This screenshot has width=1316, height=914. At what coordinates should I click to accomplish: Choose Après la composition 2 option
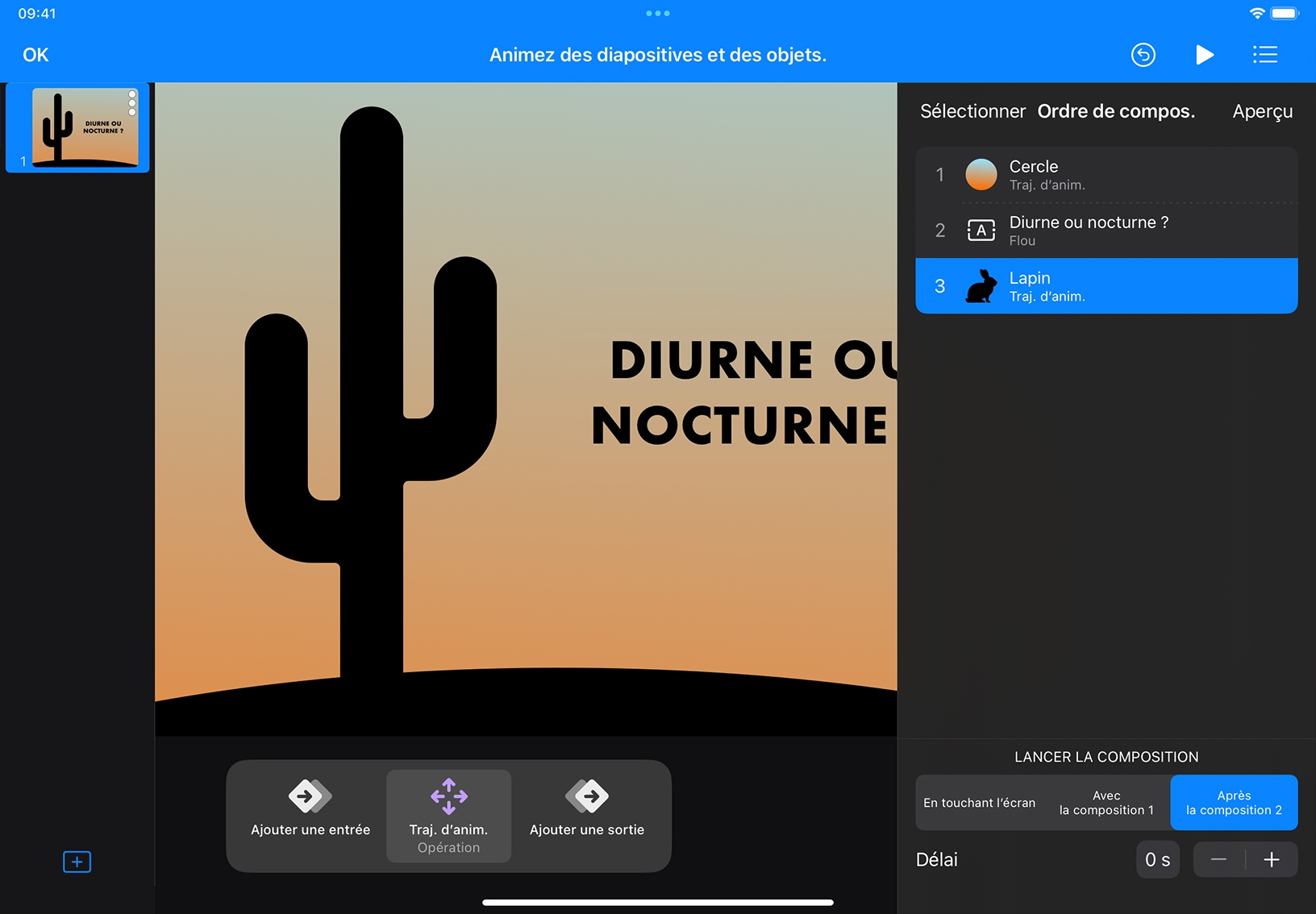(1234, 803)
